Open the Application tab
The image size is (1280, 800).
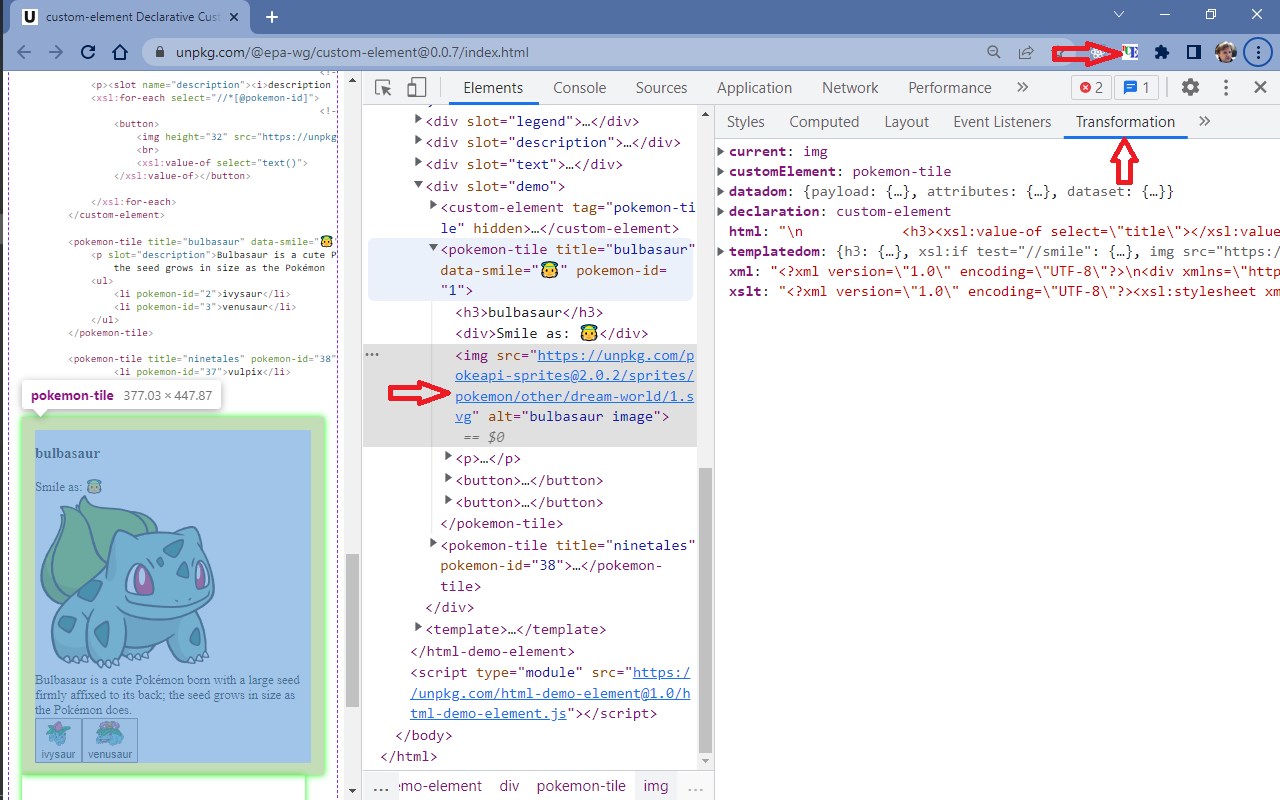point(754,88)
